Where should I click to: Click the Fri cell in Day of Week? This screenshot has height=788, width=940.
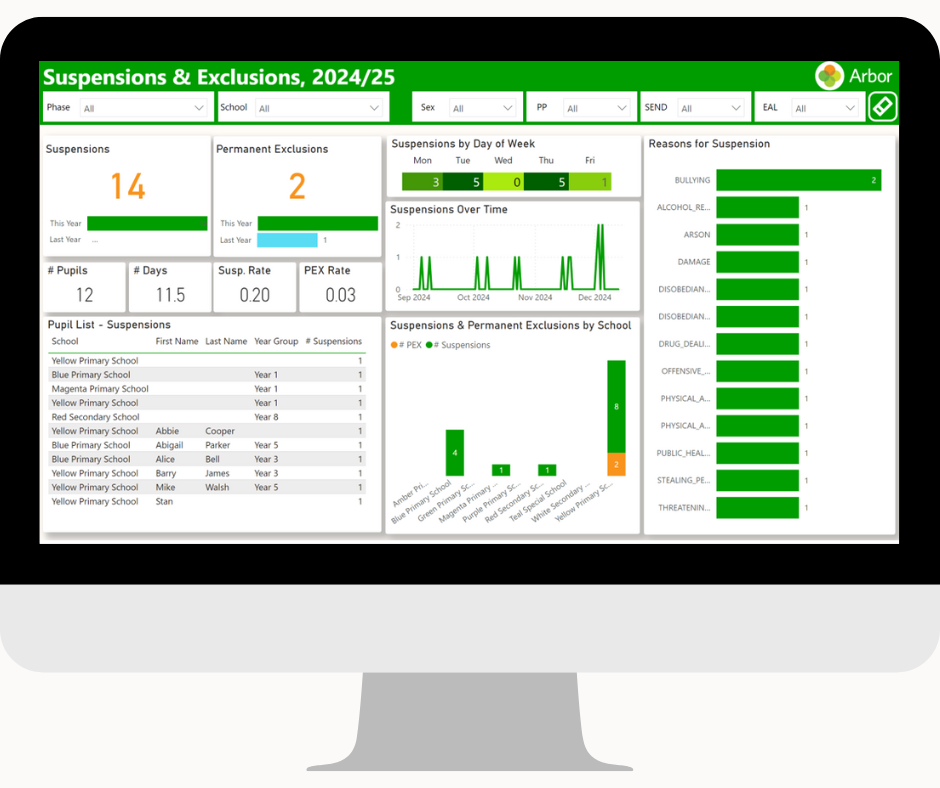[590, 182]
